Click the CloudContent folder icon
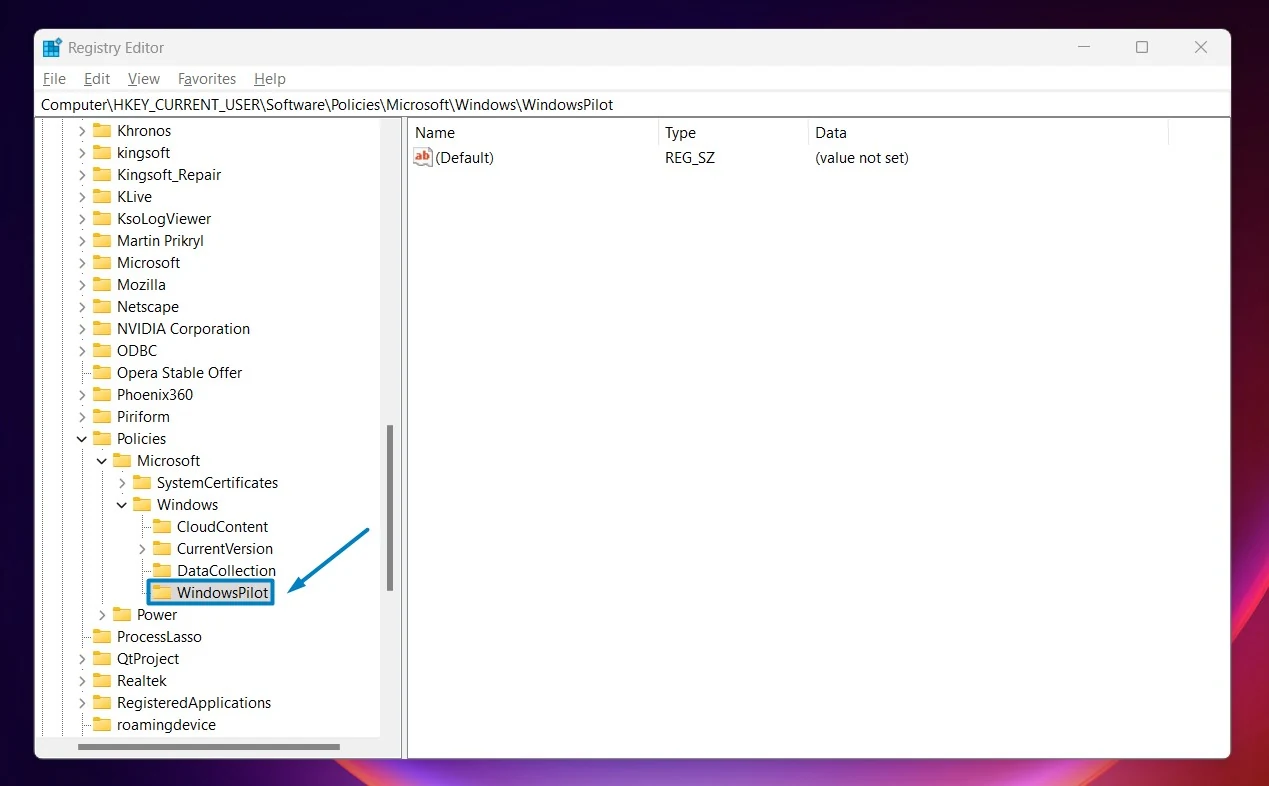 (x=162, y=527)
